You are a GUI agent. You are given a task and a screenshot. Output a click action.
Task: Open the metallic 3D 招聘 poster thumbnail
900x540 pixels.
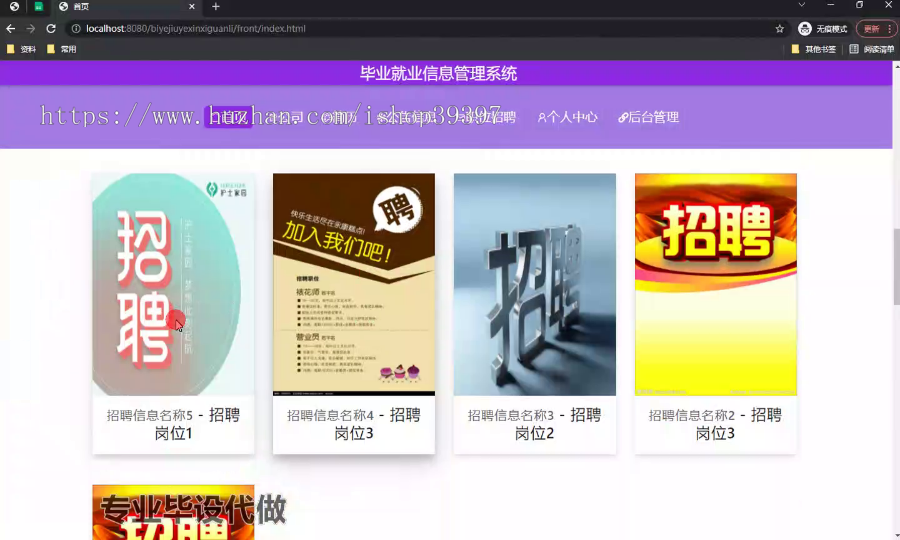[535, 285]
